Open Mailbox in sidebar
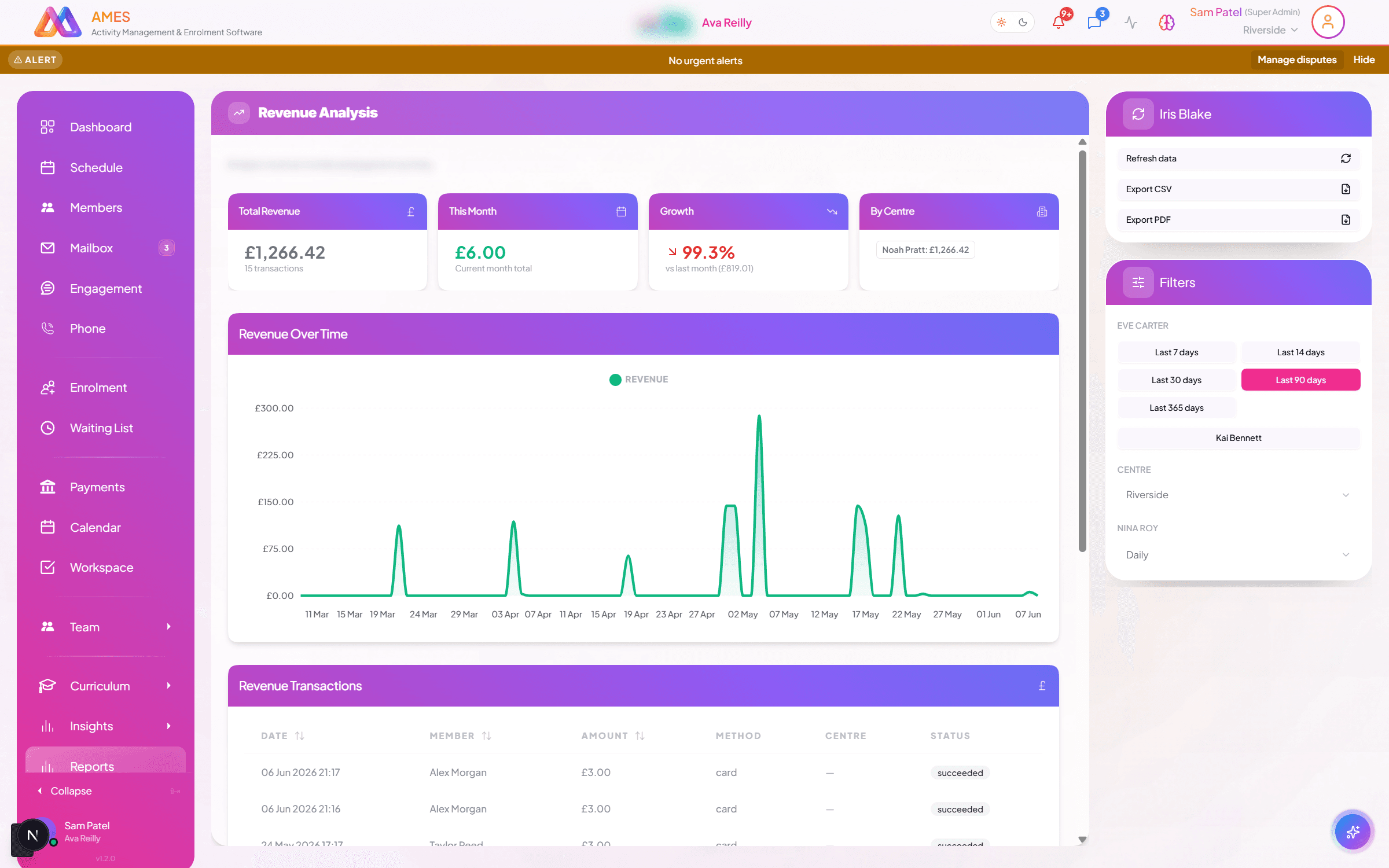Image resolution: width=1389 pixels, height=868 pixels. (106, 248)
